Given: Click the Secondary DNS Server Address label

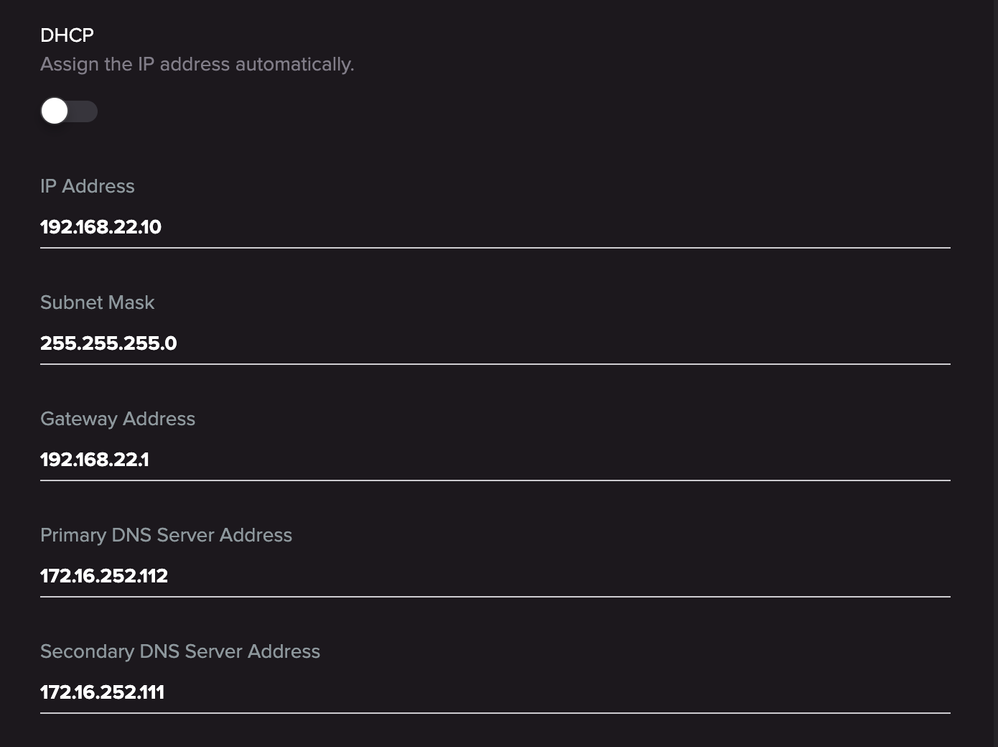Looking at the screenshot, I should coord(180,651).
